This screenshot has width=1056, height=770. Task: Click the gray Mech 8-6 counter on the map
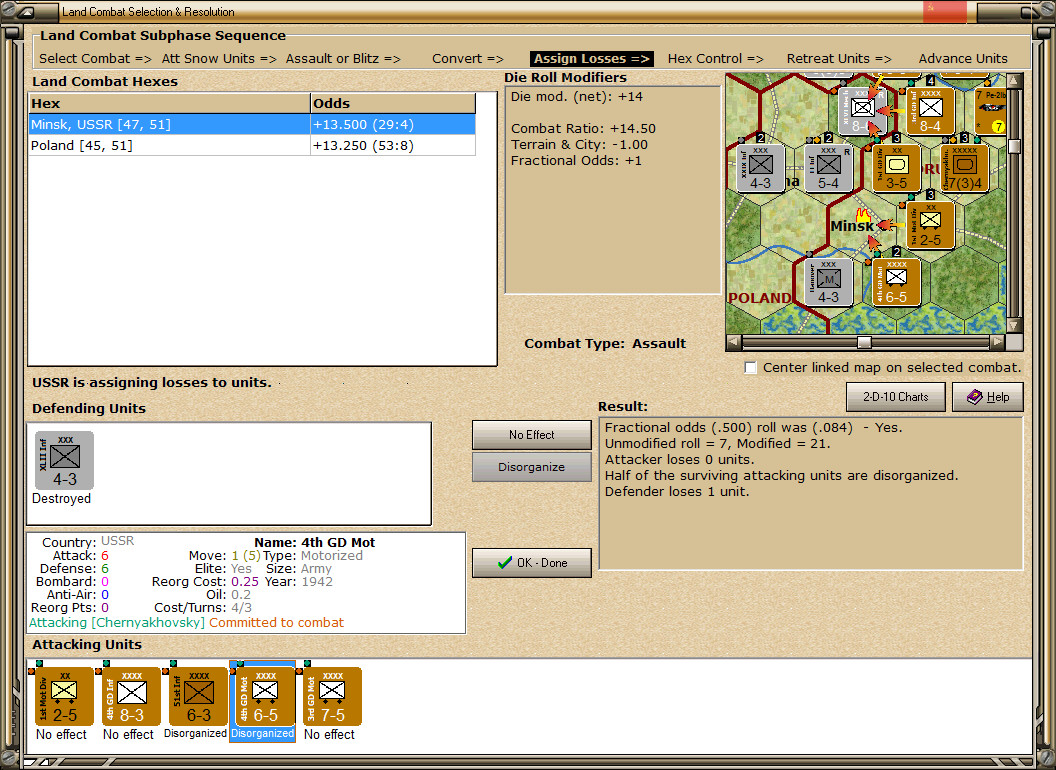(861, 111)
